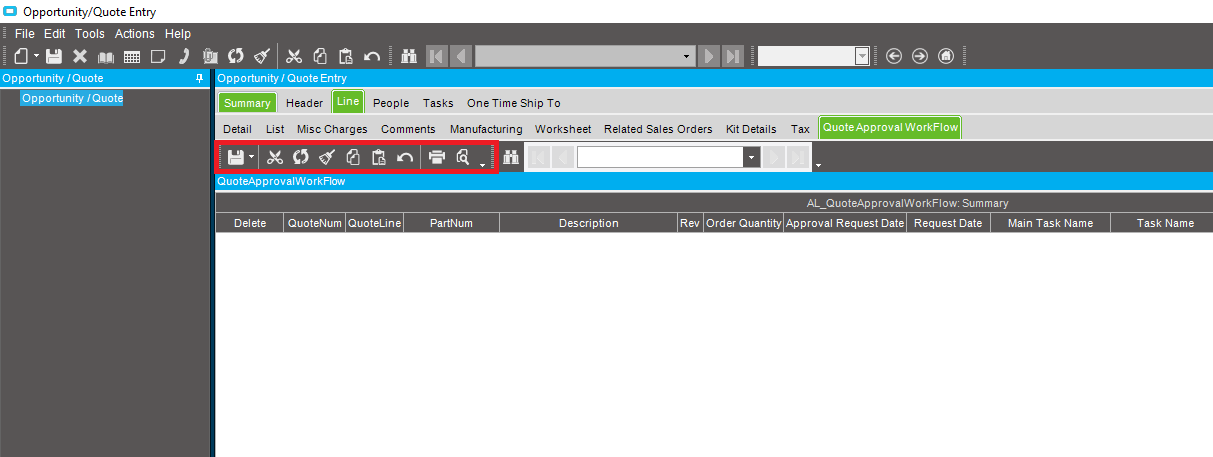Click Undo icon in the main toolbar
The image size is (1213, 457).
pyautogui.click(x=372, y=56)
